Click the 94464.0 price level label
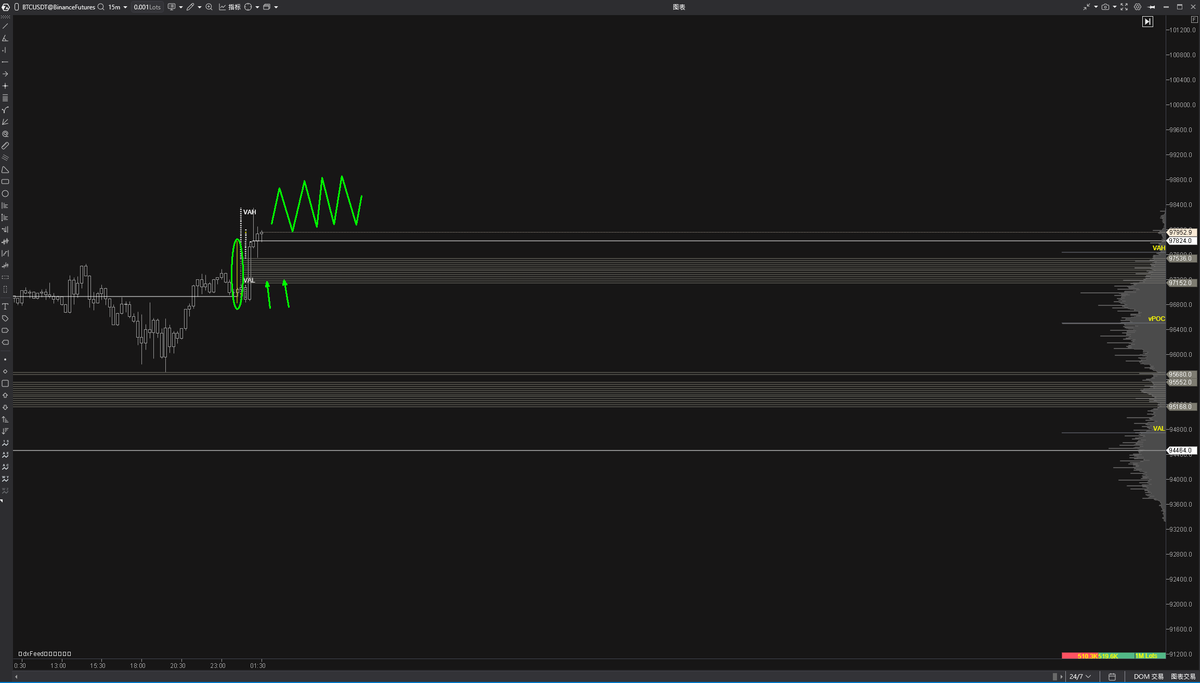 (1181, 450)
